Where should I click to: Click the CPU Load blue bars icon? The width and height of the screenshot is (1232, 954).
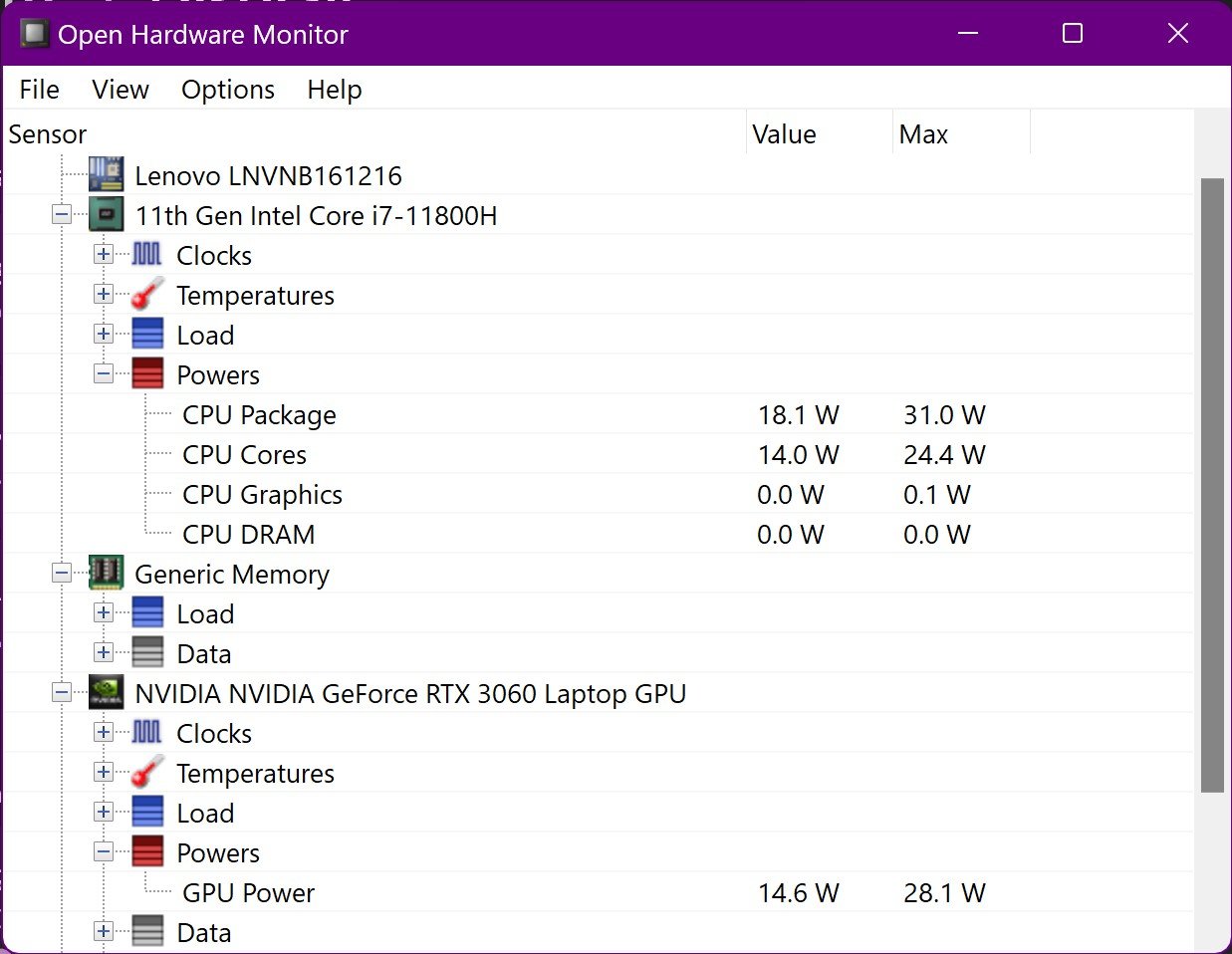[x=147, y=334]
